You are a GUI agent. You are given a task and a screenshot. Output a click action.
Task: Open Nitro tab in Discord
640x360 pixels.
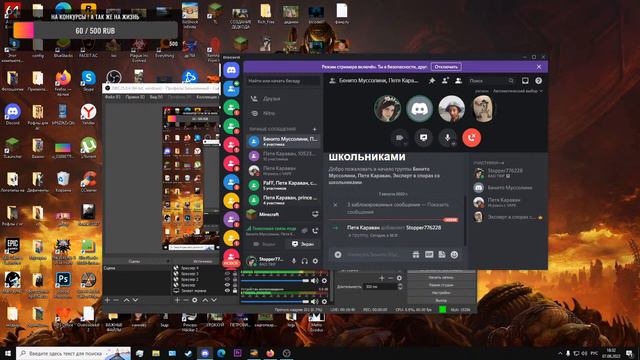284,113
